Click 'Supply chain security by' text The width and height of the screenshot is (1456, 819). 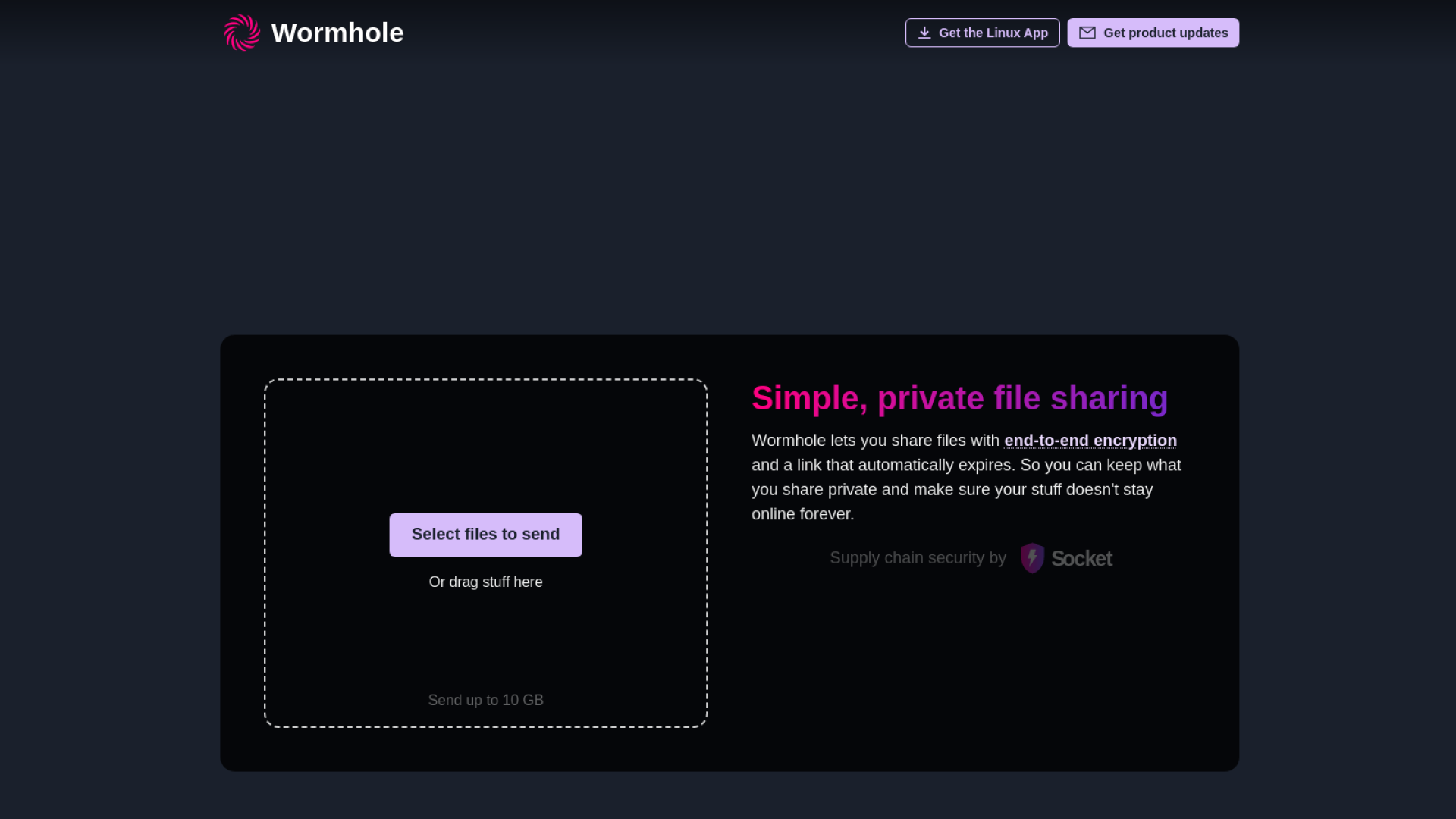[x=918, y=558]
